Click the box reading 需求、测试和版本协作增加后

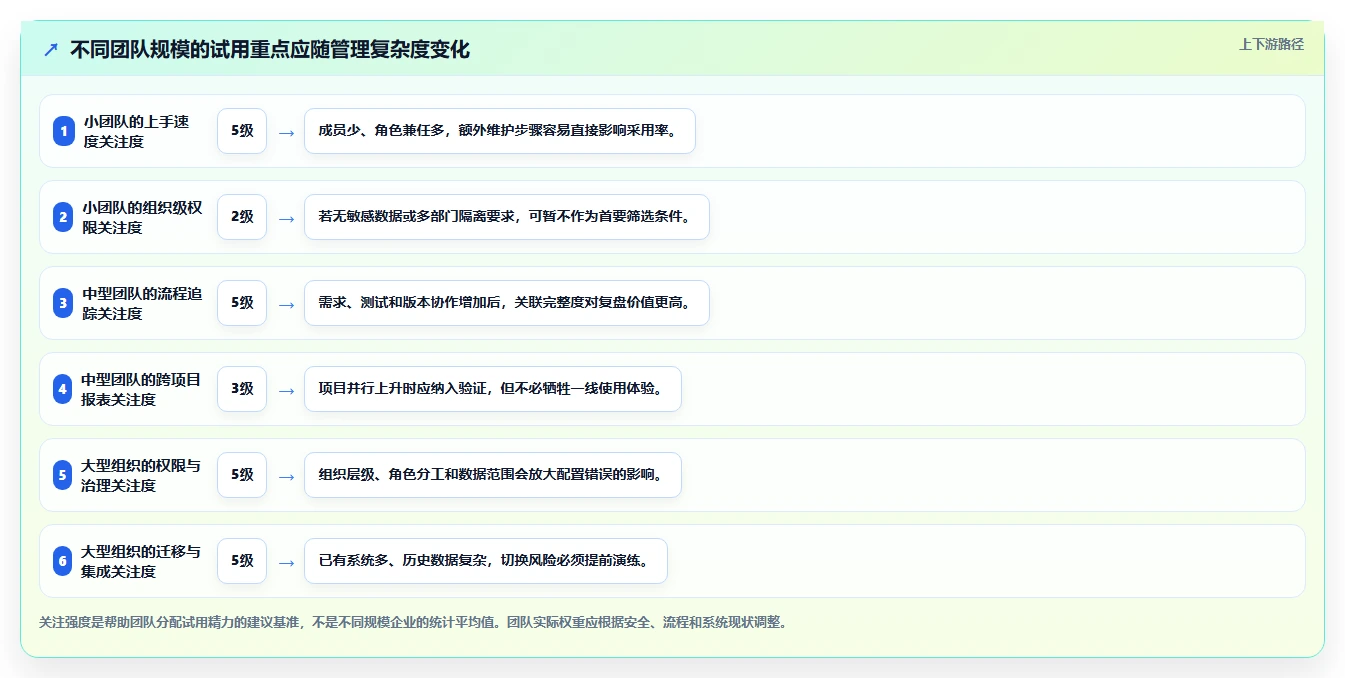coord(507,303)
